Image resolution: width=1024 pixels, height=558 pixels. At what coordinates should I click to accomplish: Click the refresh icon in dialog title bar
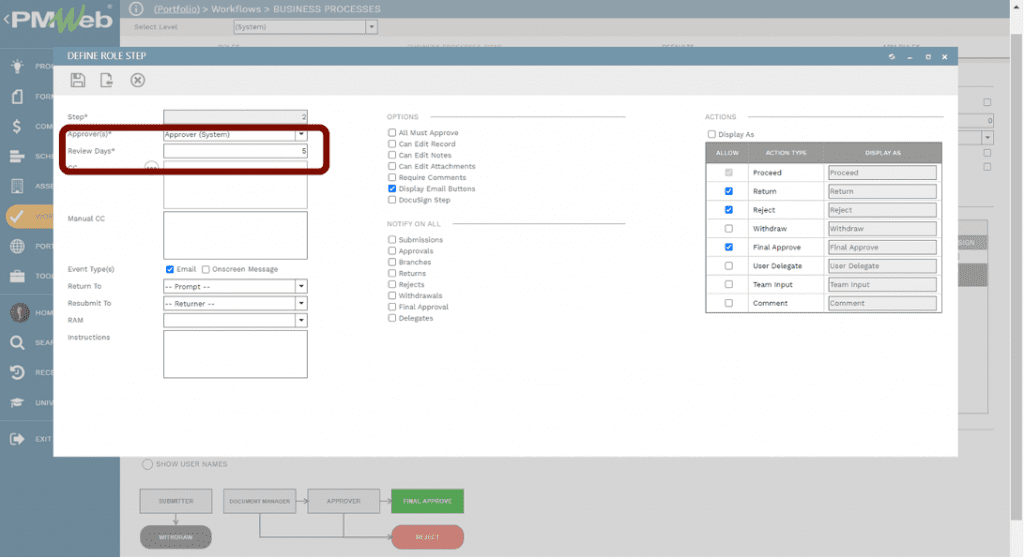(x=891, y=57)
